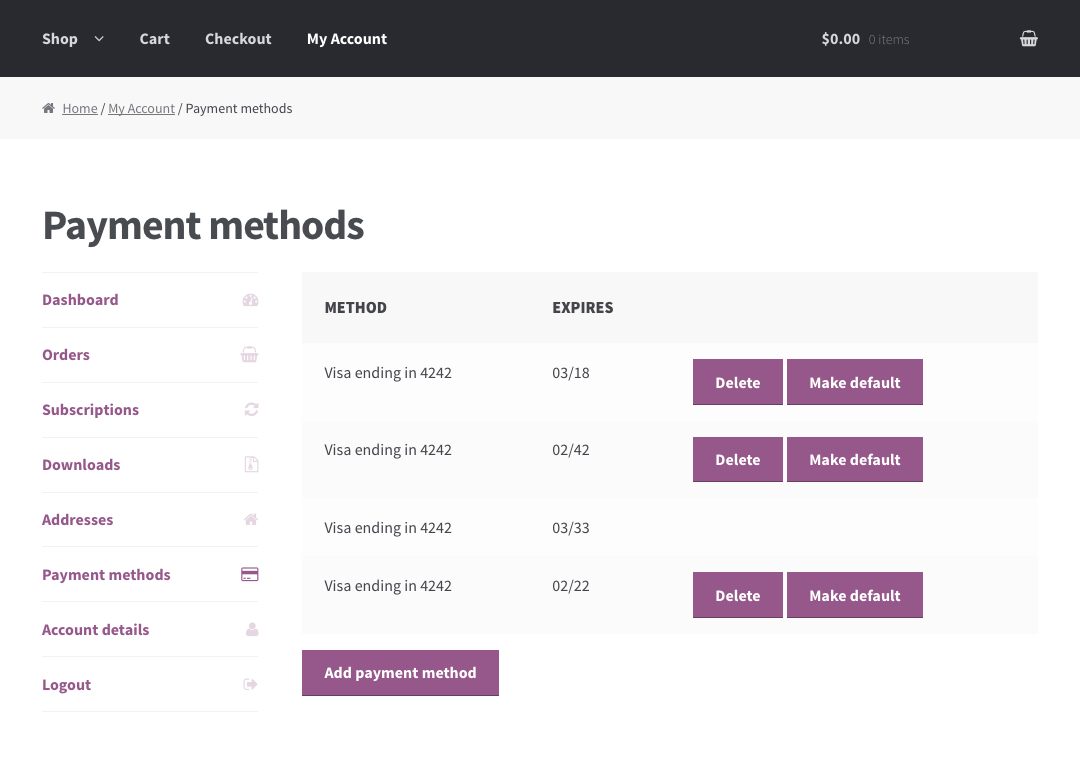Screen dimensions: 1080x758
Task: Open the Cart menu item
Action: point(154,39)
